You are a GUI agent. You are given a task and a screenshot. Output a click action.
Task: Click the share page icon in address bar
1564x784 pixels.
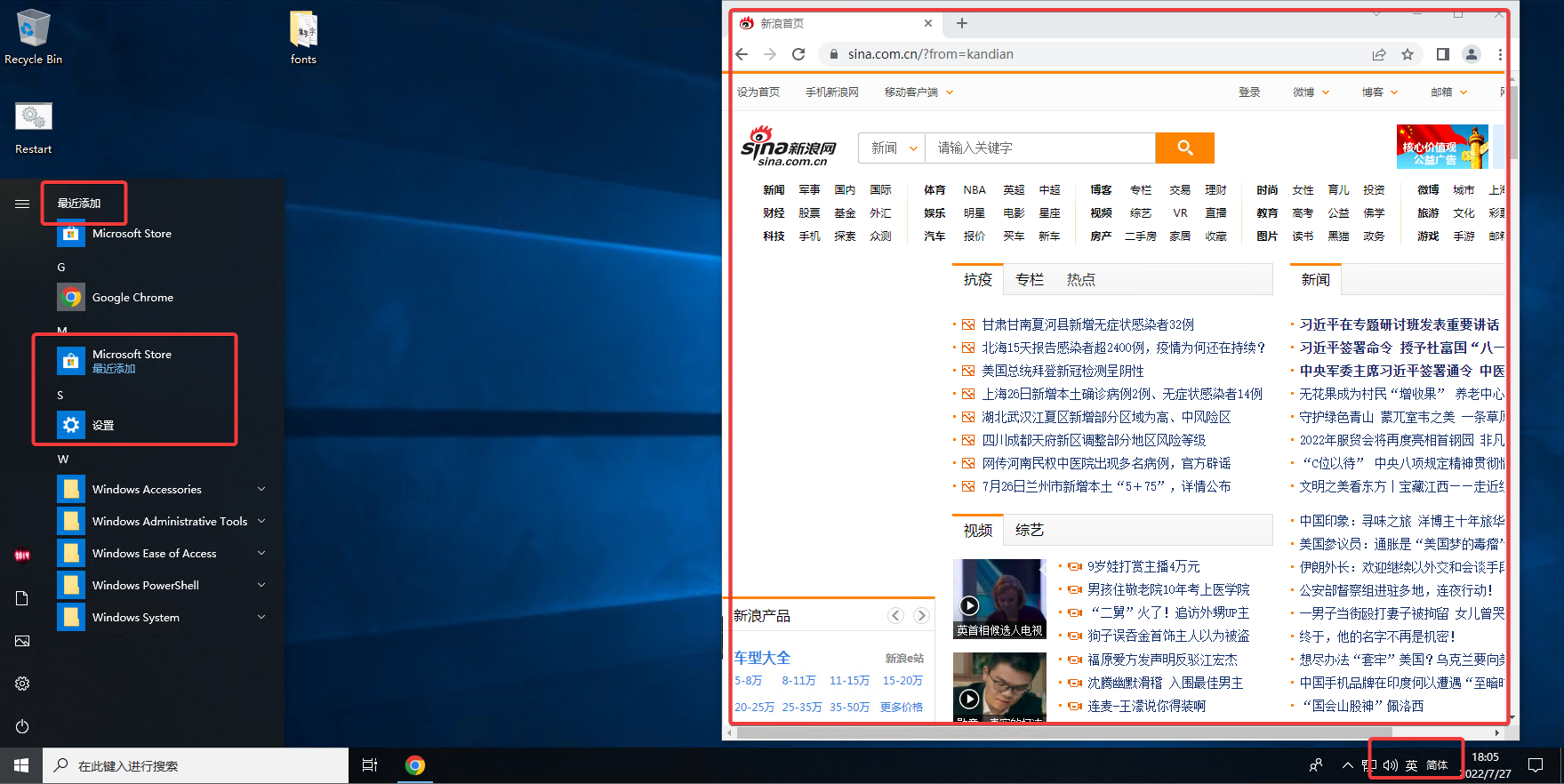click(1379, 54)
